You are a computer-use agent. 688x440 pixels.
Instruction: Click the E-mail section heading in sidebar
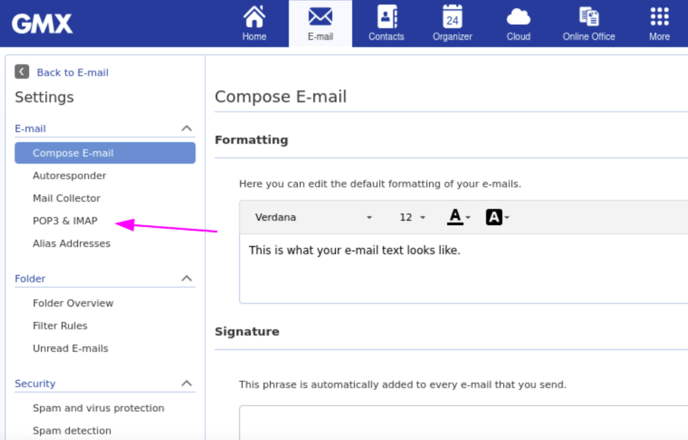30,129
